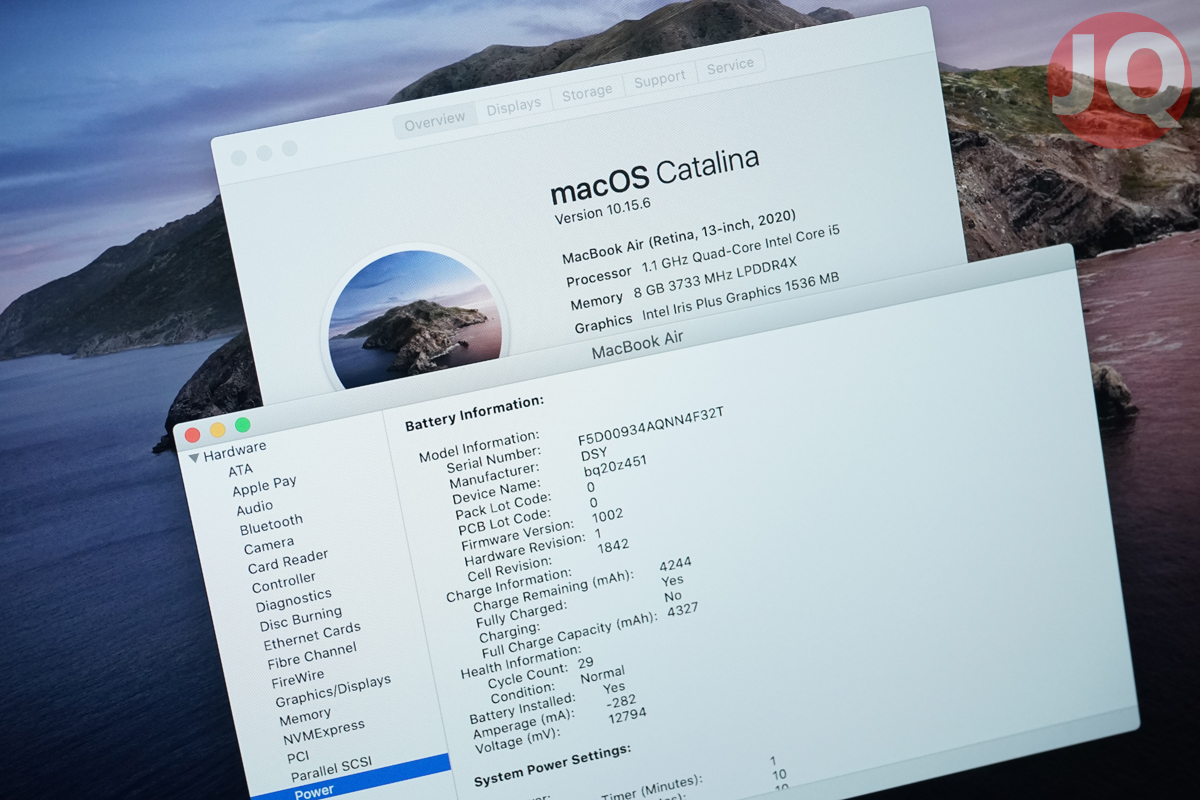This screenshot has height=800, width=1200.
Task: Click the MacBook Air (Retina, 13-inch, 2020) line
Action: point(679,235)
